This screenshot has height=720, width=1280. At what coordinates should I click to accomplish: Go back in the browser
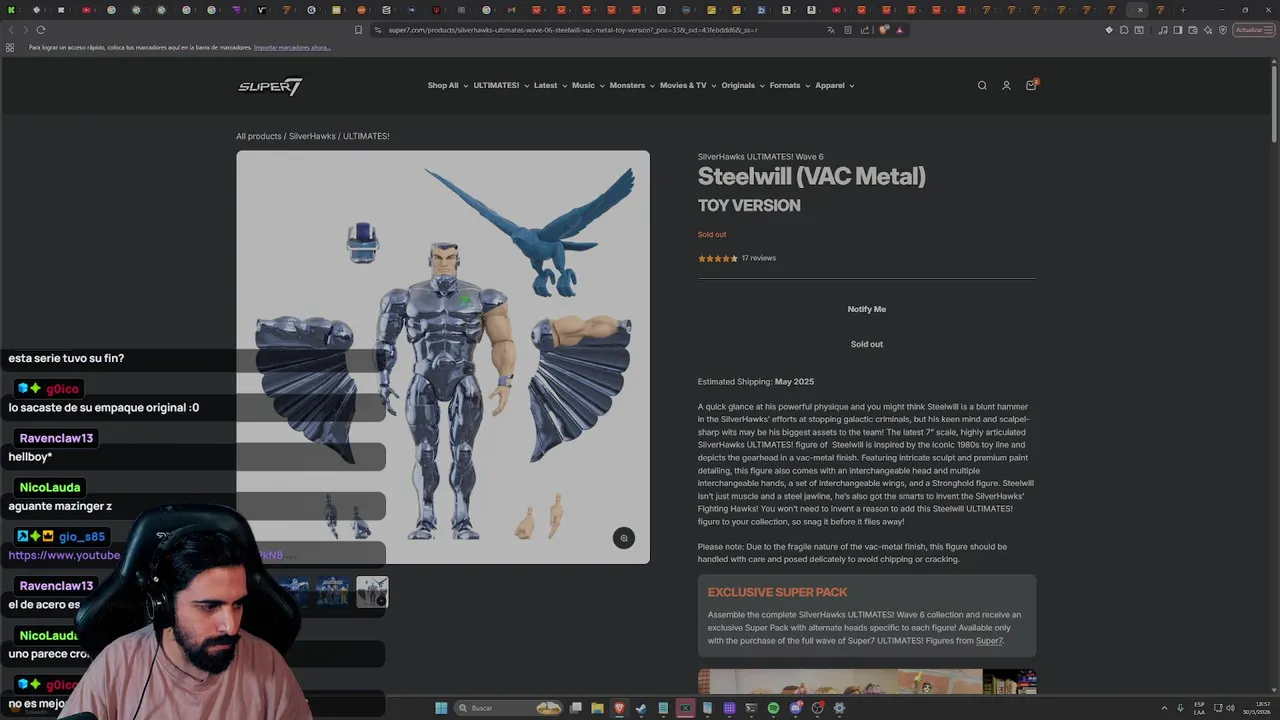point(11,30)
